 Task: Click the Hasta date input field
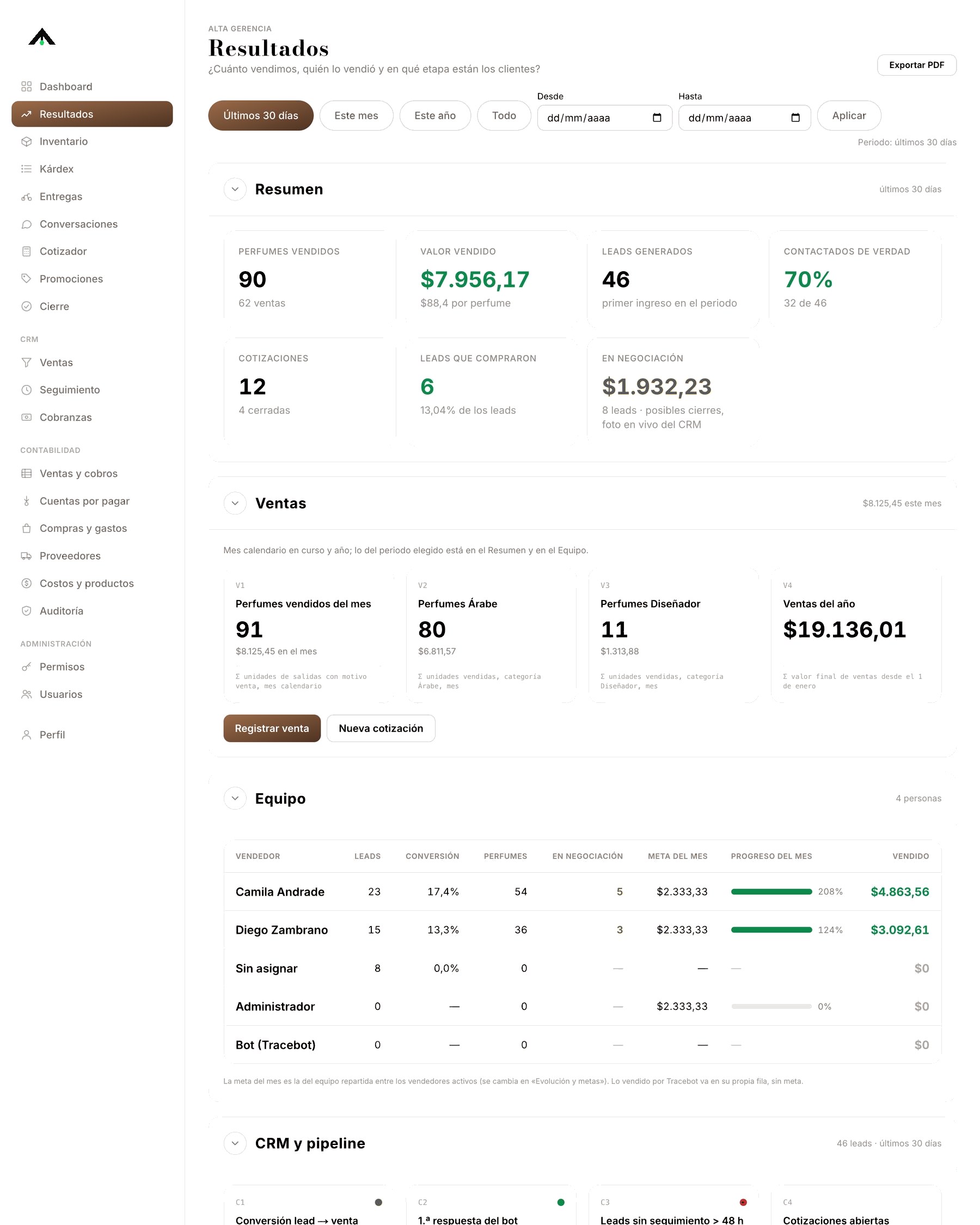(744, 118)
